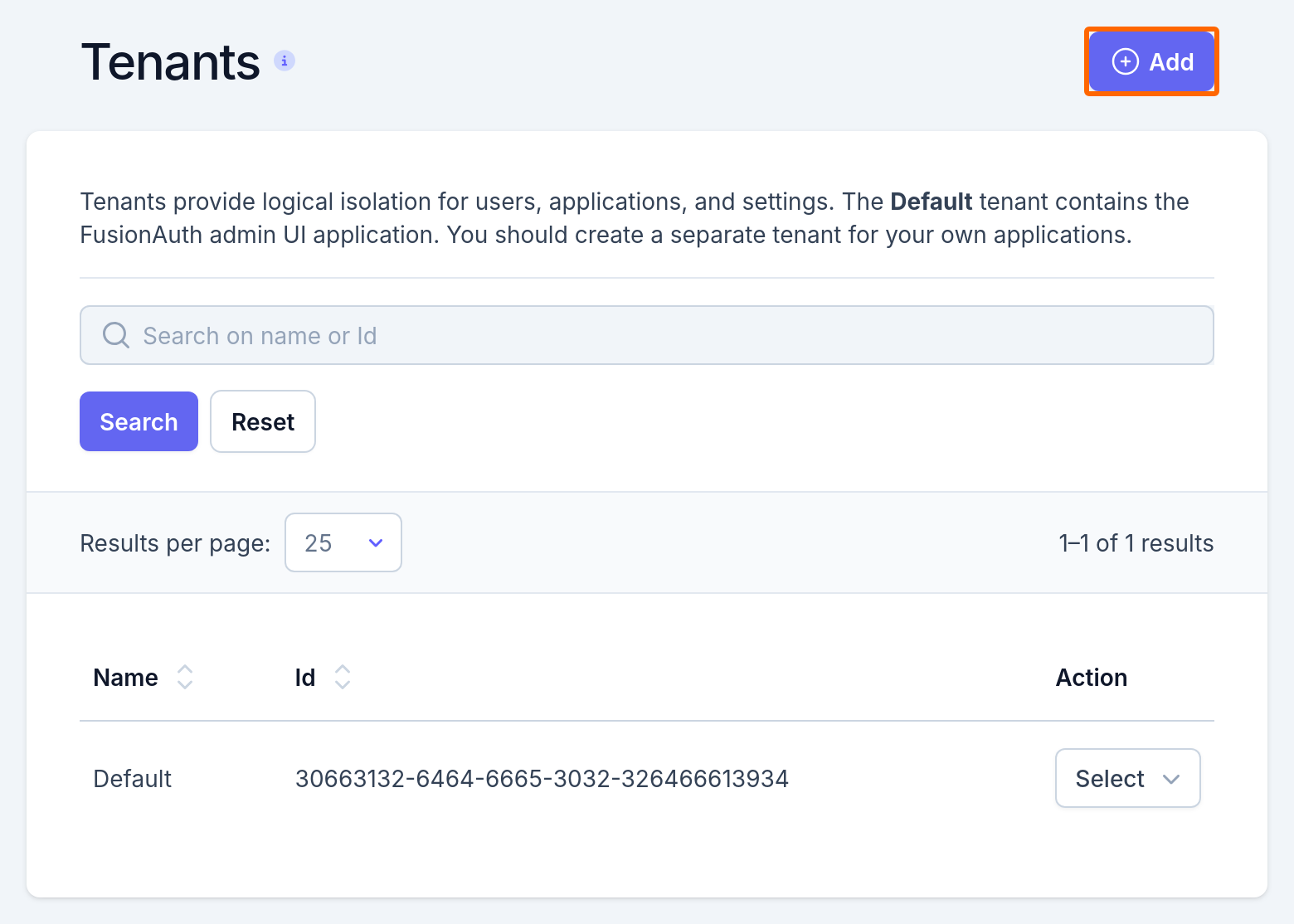
Task: Click the Tenants page heading
Action: 171,62
